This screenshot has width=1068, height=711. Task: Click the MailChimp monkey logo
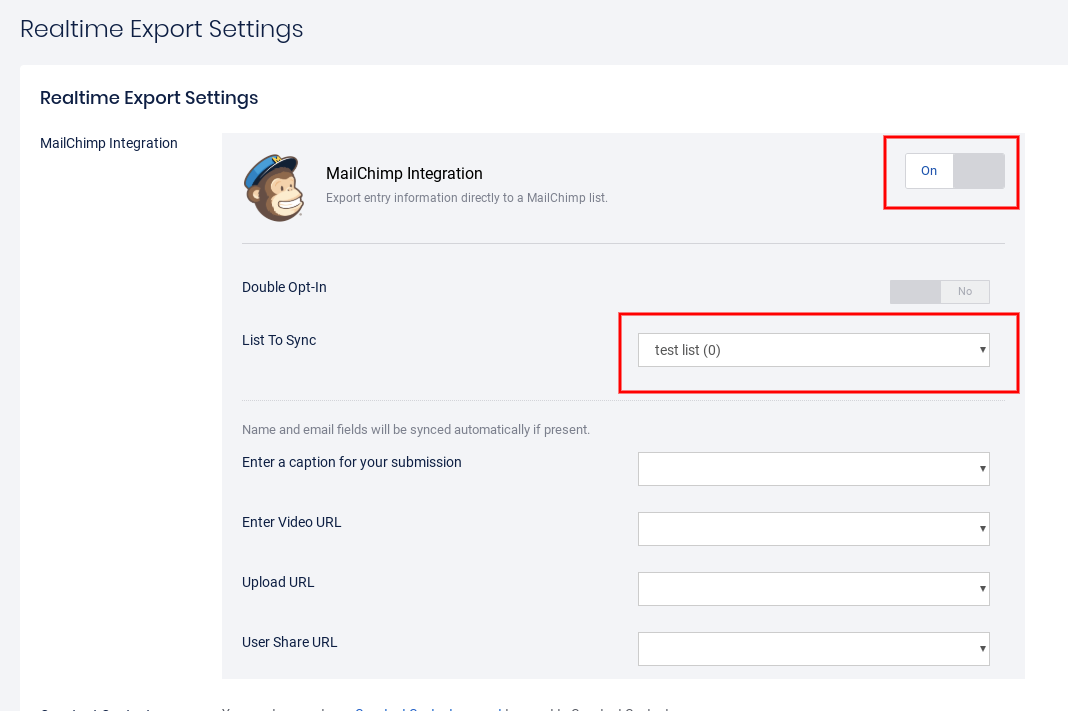click(x=273, y=187)
